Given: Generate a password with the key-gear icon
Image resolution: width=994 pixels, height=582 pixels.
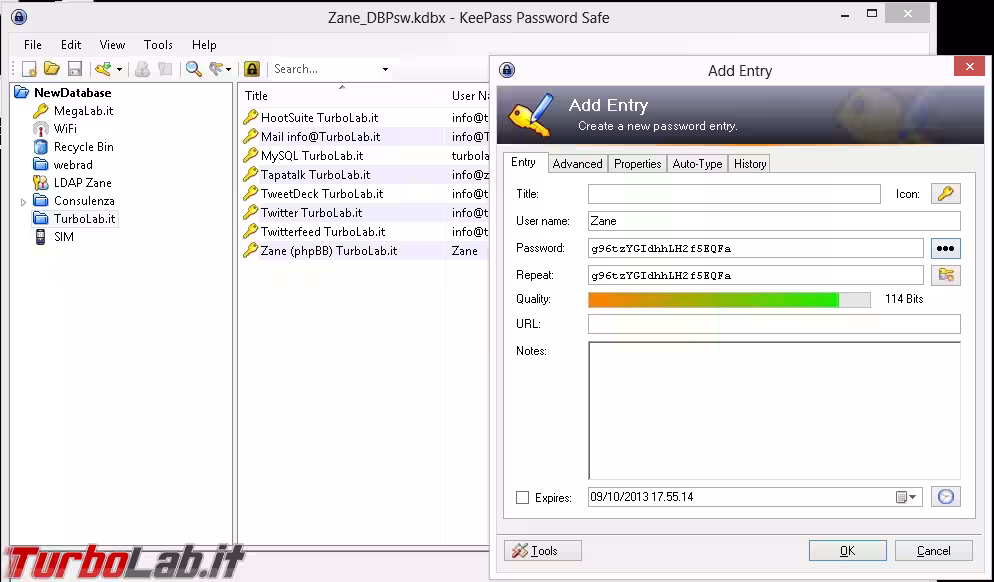Looking at the screenshot, I should pos(944,275).
